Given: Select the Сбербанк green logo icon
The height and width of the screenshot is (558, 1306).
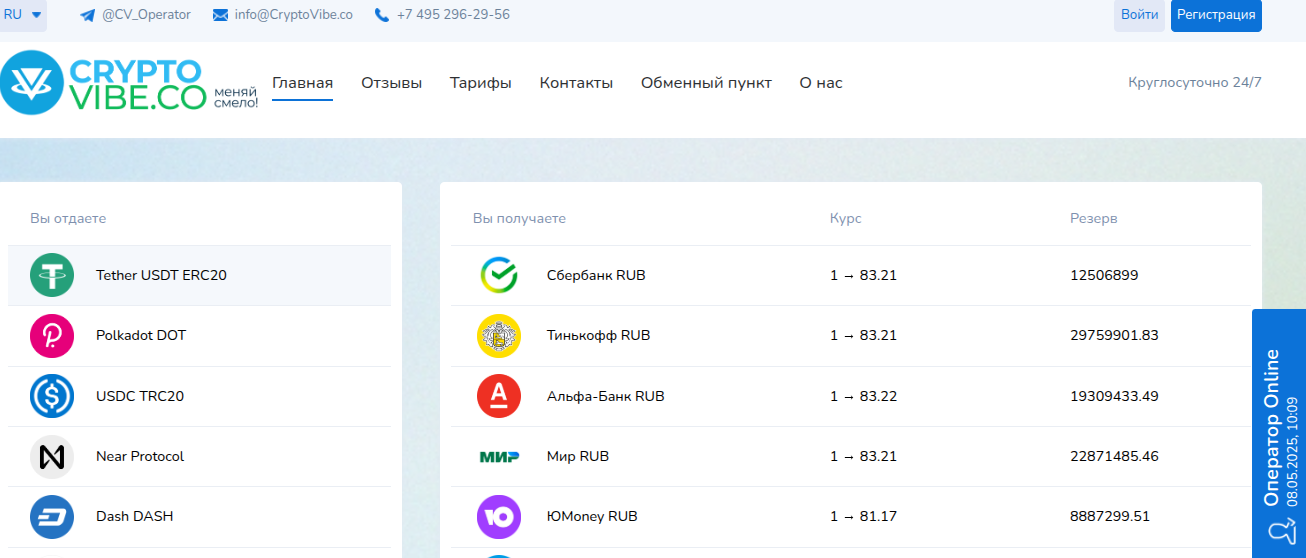Looking at the screenshot, I should pyautogui.click(x=498, y=275).
